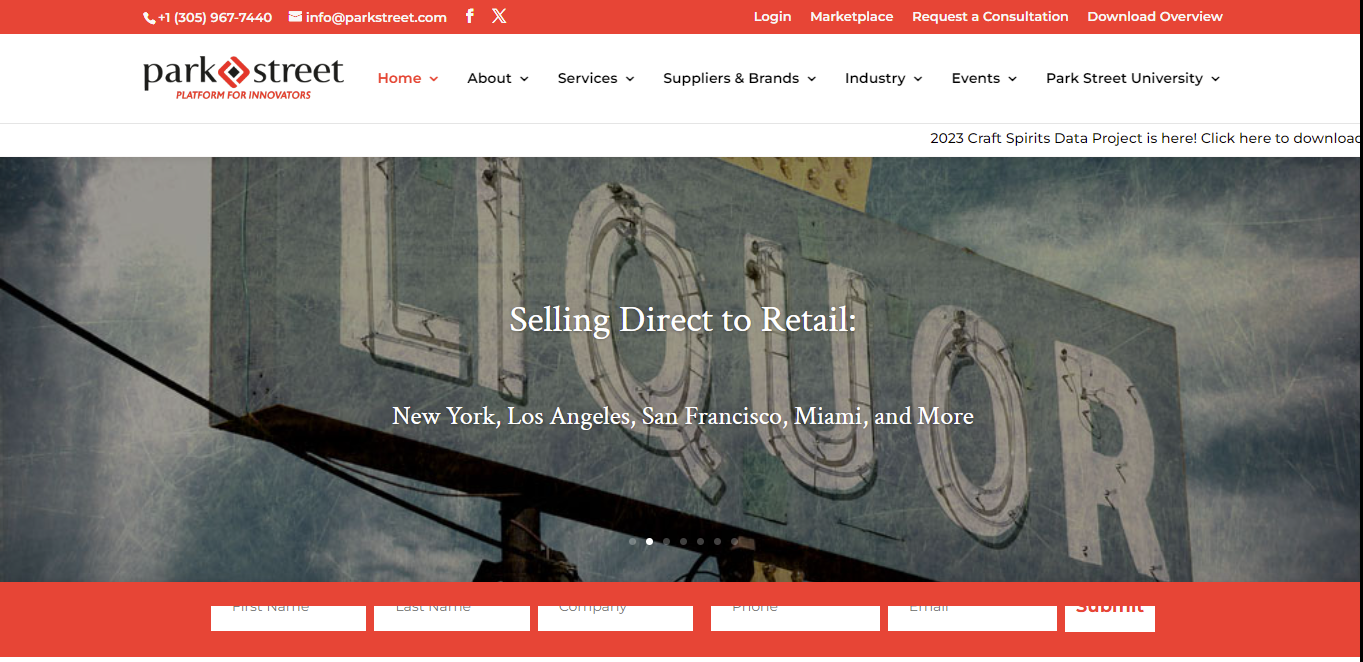Screen dimensions: 1363x662
Task: Click the envelope icon beside info@parkstreet.com
Action: coord(295,17)
